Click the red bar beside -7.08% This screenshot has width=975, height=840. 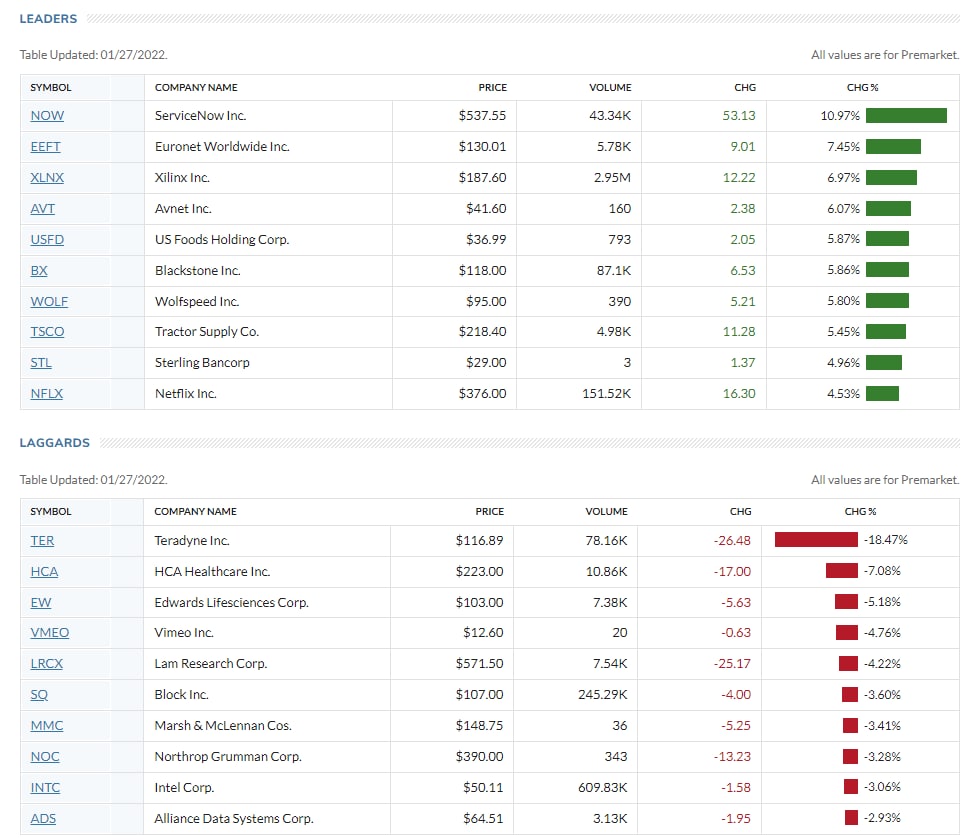[841, 571]
